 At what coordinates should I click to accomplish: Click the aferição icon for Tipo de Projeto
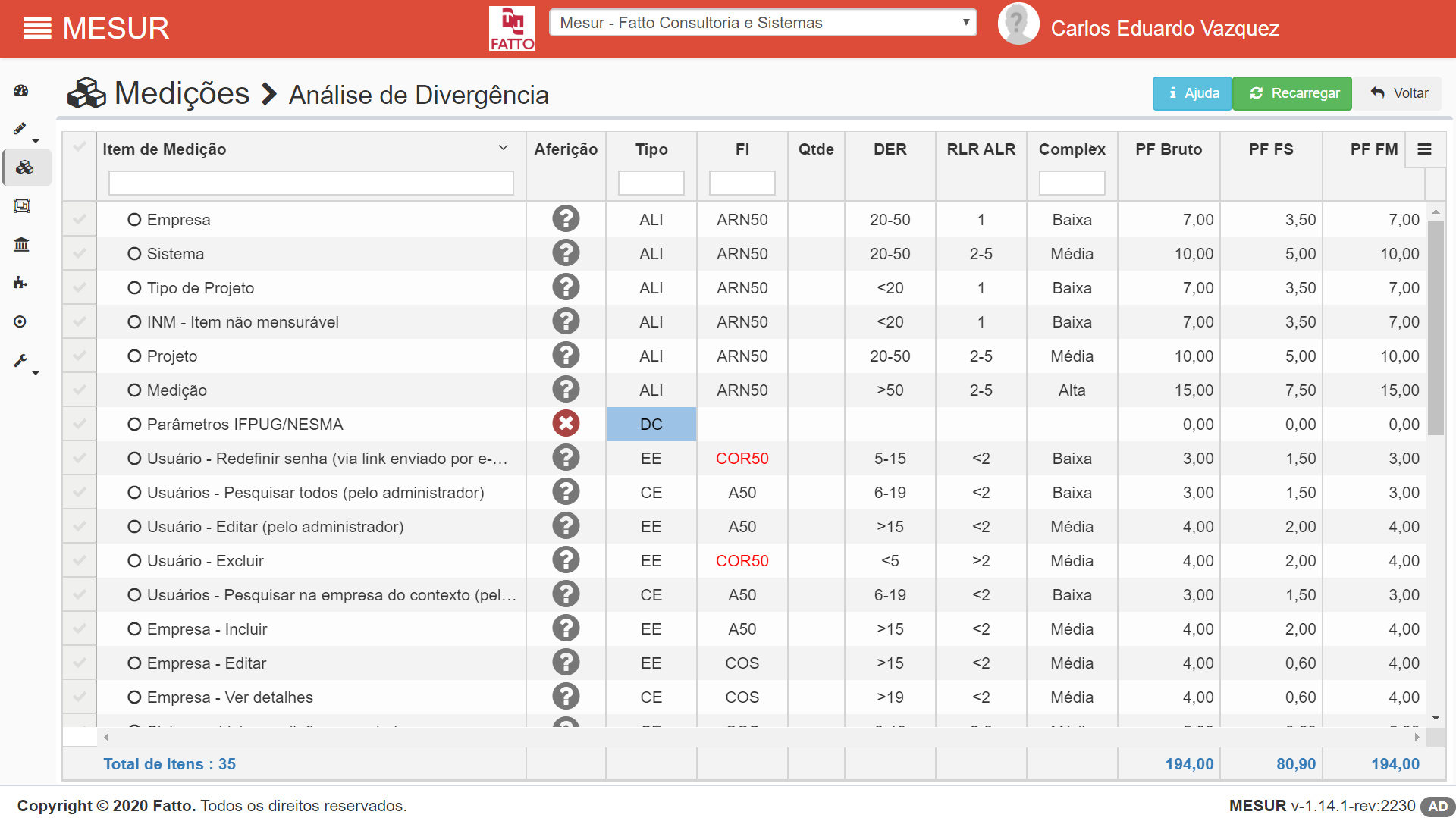pyautogui.click(x=566, y=287)
